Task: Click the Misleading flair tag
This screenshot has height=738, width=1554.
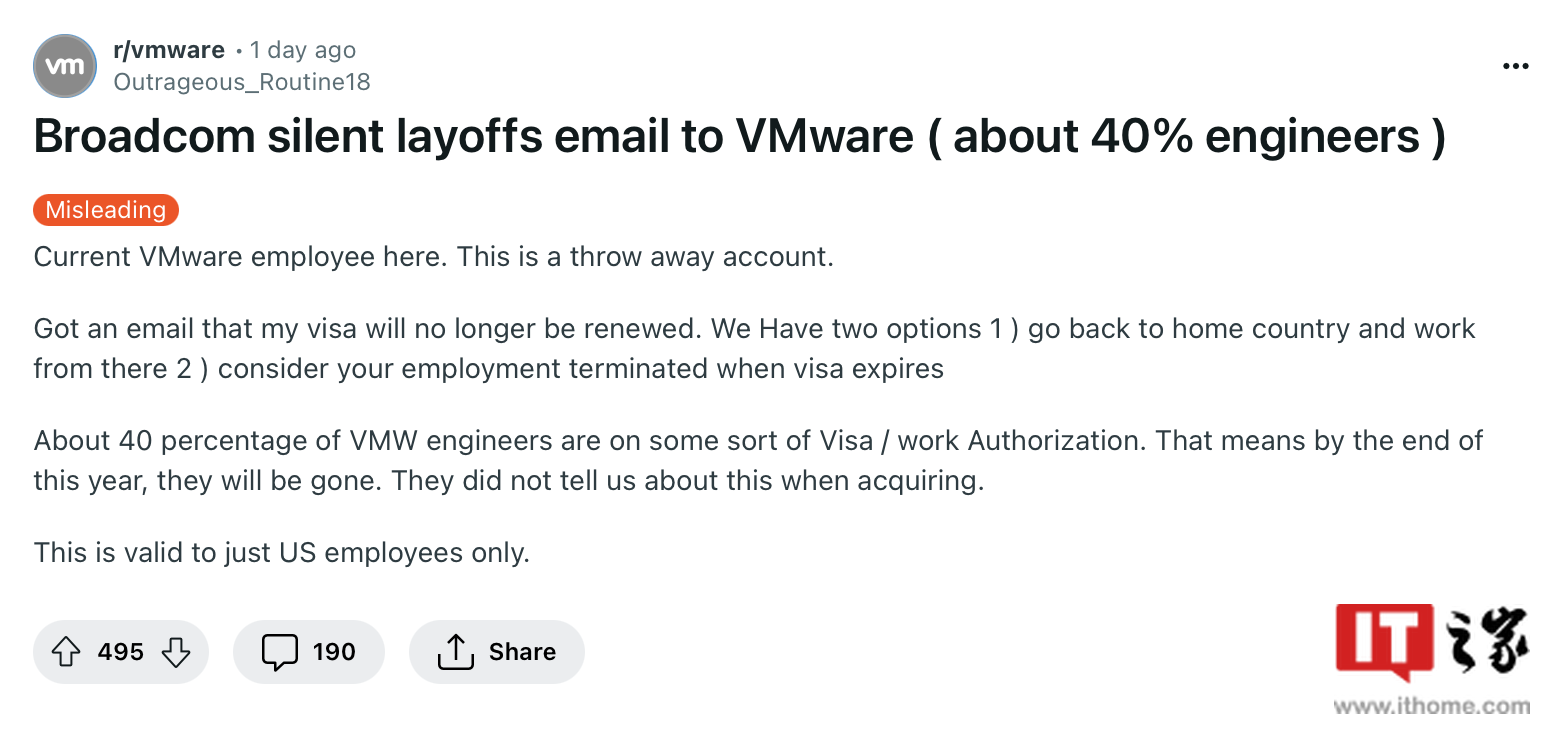Action: (106, 210)
